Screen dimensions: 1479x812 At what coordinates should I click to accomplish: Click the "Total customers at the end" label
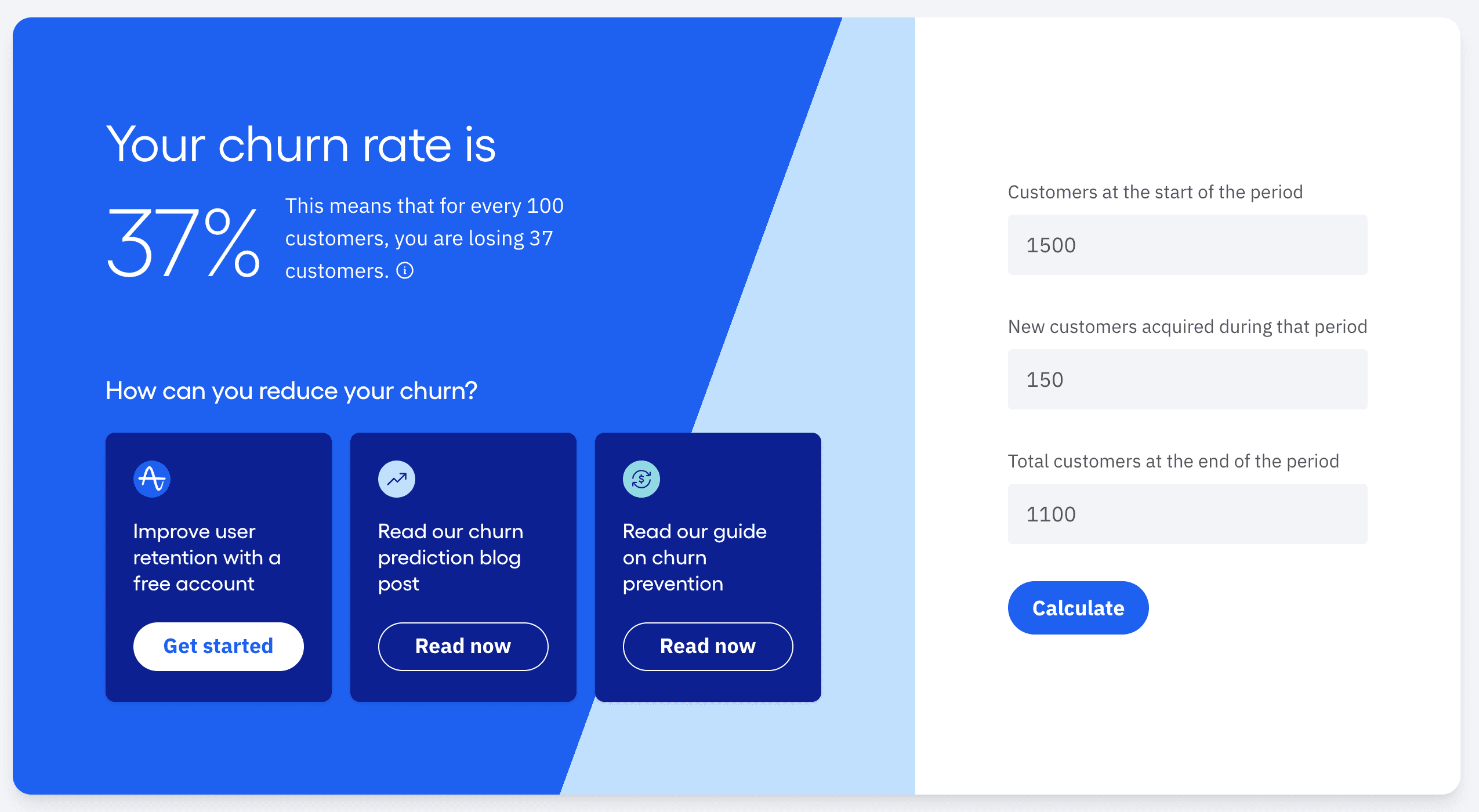click(x=1173, y=461)
